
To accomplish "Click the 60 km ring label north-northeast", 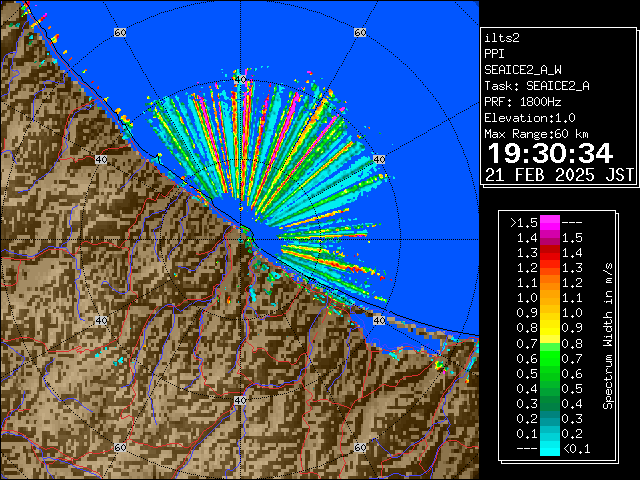I will [x=360, y=32].
